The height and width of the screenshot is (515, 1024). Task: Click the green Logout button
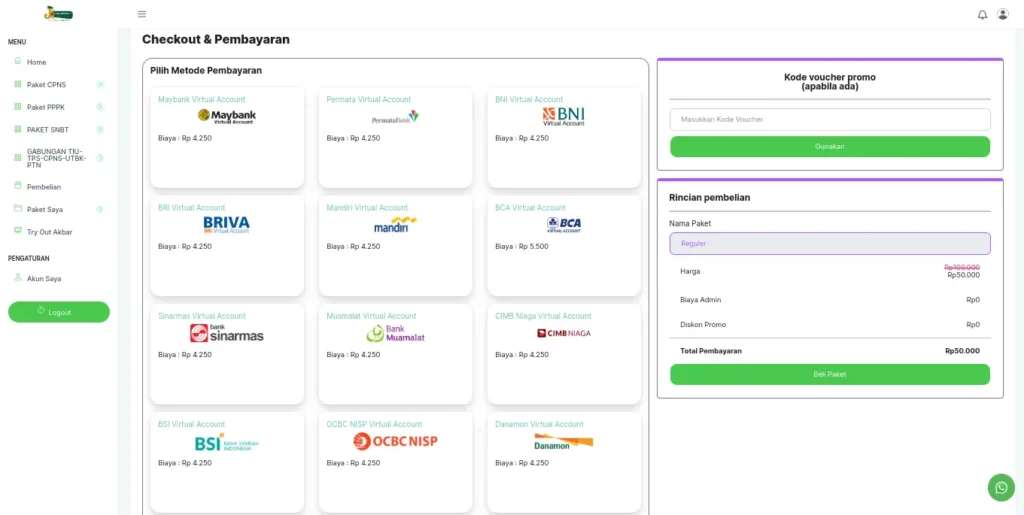(x=59, y=312)
